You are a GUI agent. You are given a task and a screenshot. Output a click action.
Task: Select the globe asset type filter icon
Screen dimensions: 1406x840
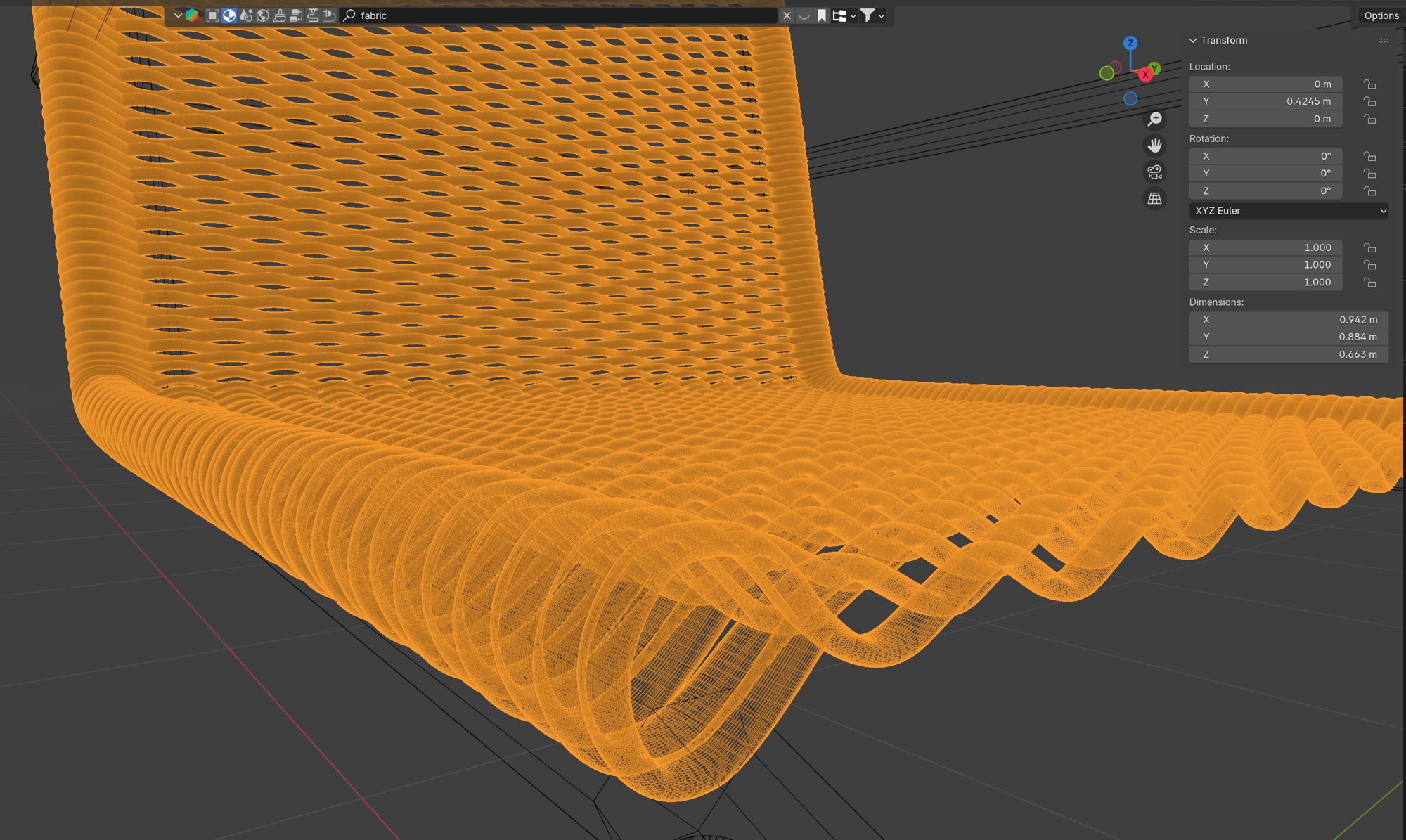point(262,15)
